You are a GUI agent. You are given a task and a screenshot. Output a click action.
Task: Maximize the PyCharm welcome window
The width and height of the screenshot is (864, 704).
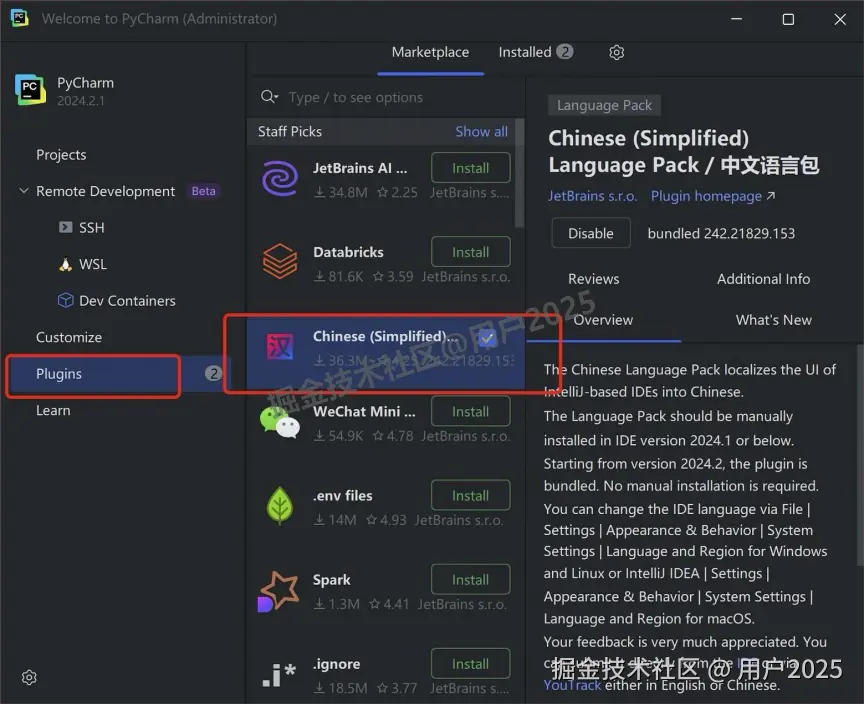(x=789, y=19)
